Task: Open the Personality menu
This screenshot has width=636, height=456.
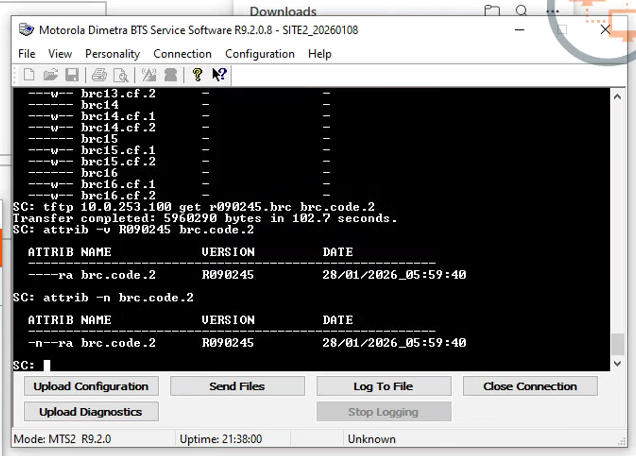Action: [x=112, y=54]
